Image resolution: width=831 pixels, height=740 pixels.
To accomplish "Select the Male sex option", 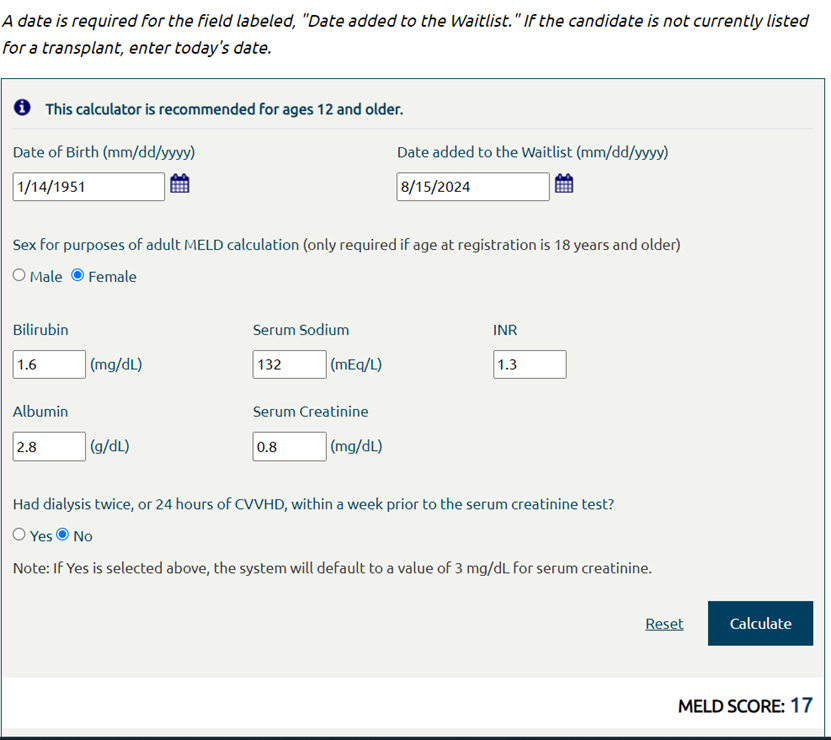I will tap(20, 276).
